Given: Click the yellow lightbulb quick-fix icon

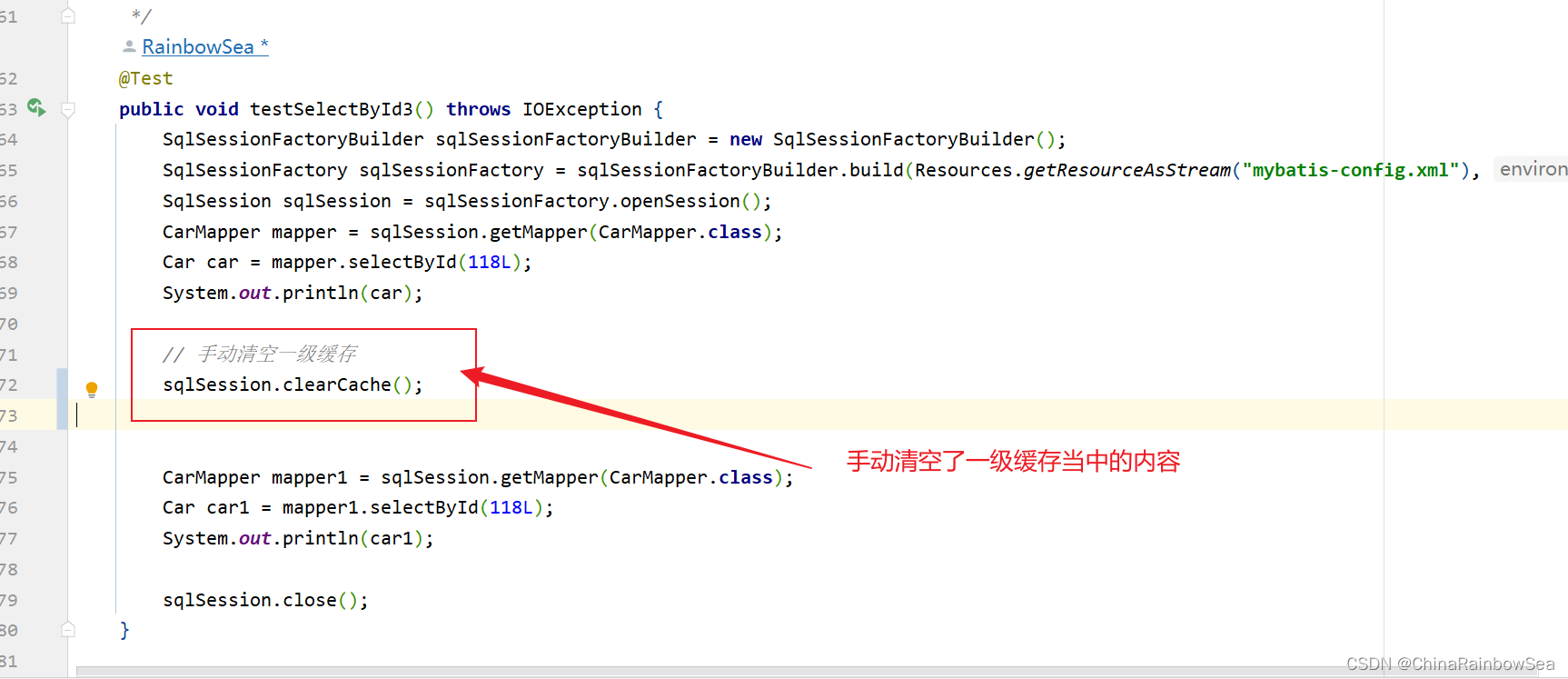Looking at the screenshot, I should (x=92, y=390).
